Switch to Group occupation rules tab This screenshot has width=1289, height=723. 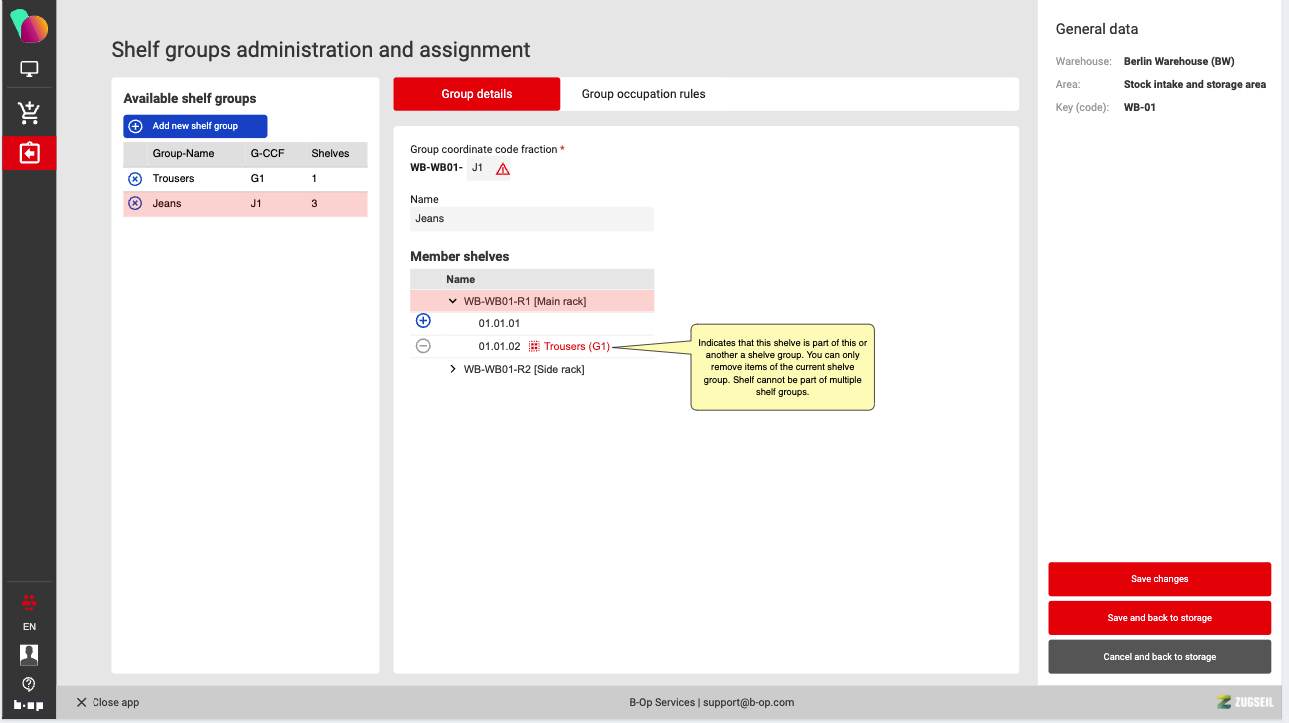[643, 94]
